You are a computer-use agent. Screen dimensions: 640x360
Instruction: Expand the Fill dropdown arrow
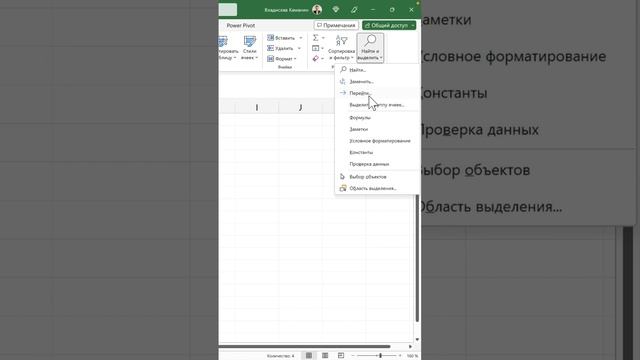click(x=322, y=49)
